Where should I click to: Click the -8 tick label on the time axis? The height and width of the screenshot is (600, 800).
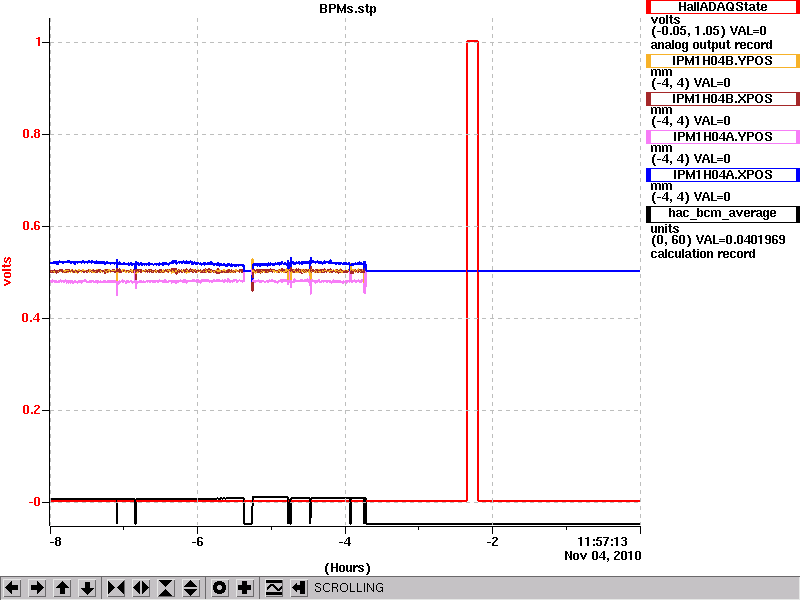tap(54, 541)
